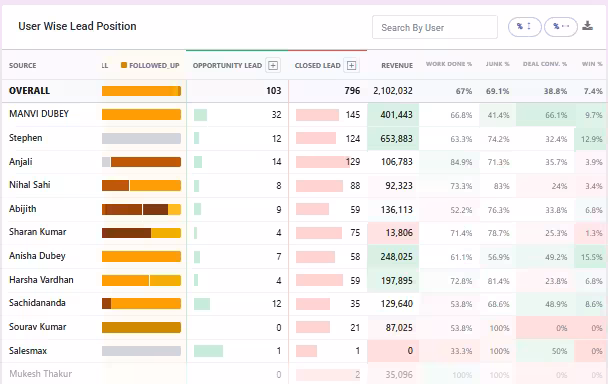The image size is (608, 384).
Task: Click the JUNK % column header
Action: 497,64
